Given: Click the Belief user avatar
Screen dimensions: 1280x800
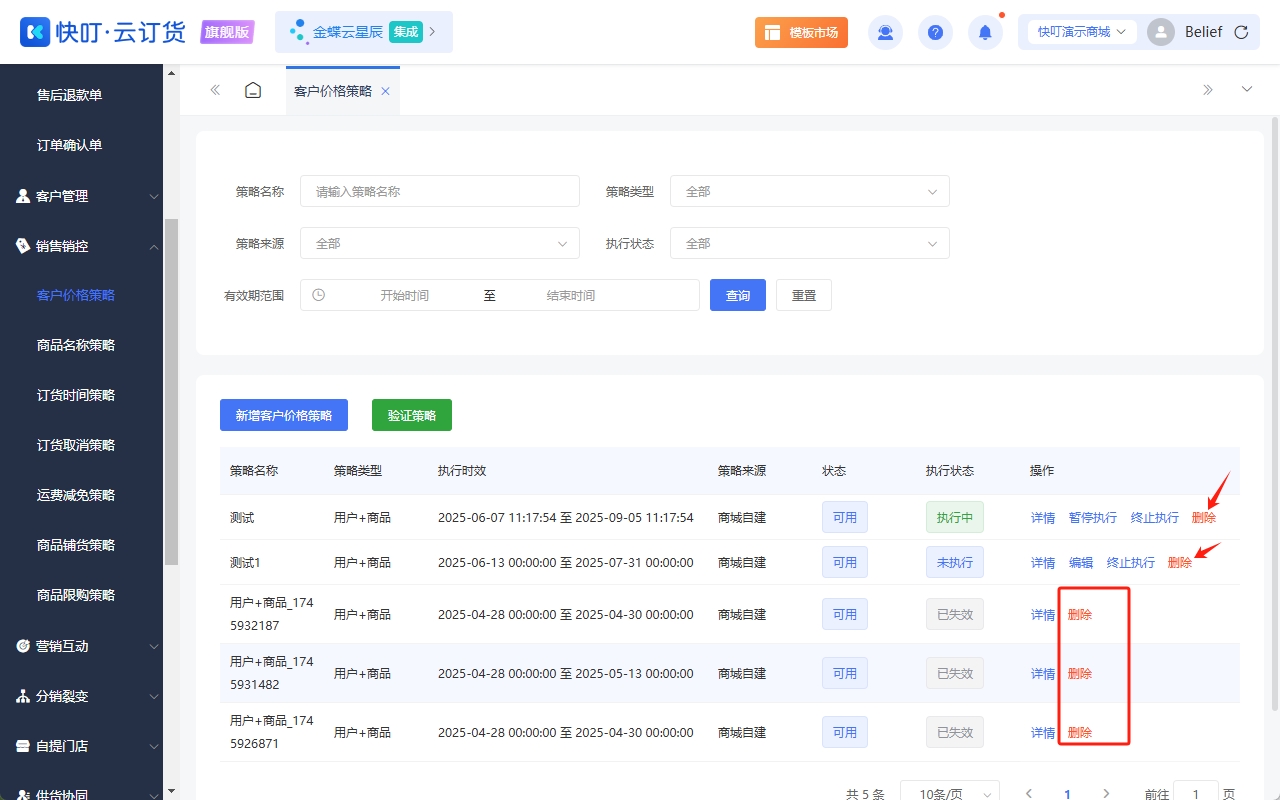Looking at the screenshot, I should (1161, 32).
